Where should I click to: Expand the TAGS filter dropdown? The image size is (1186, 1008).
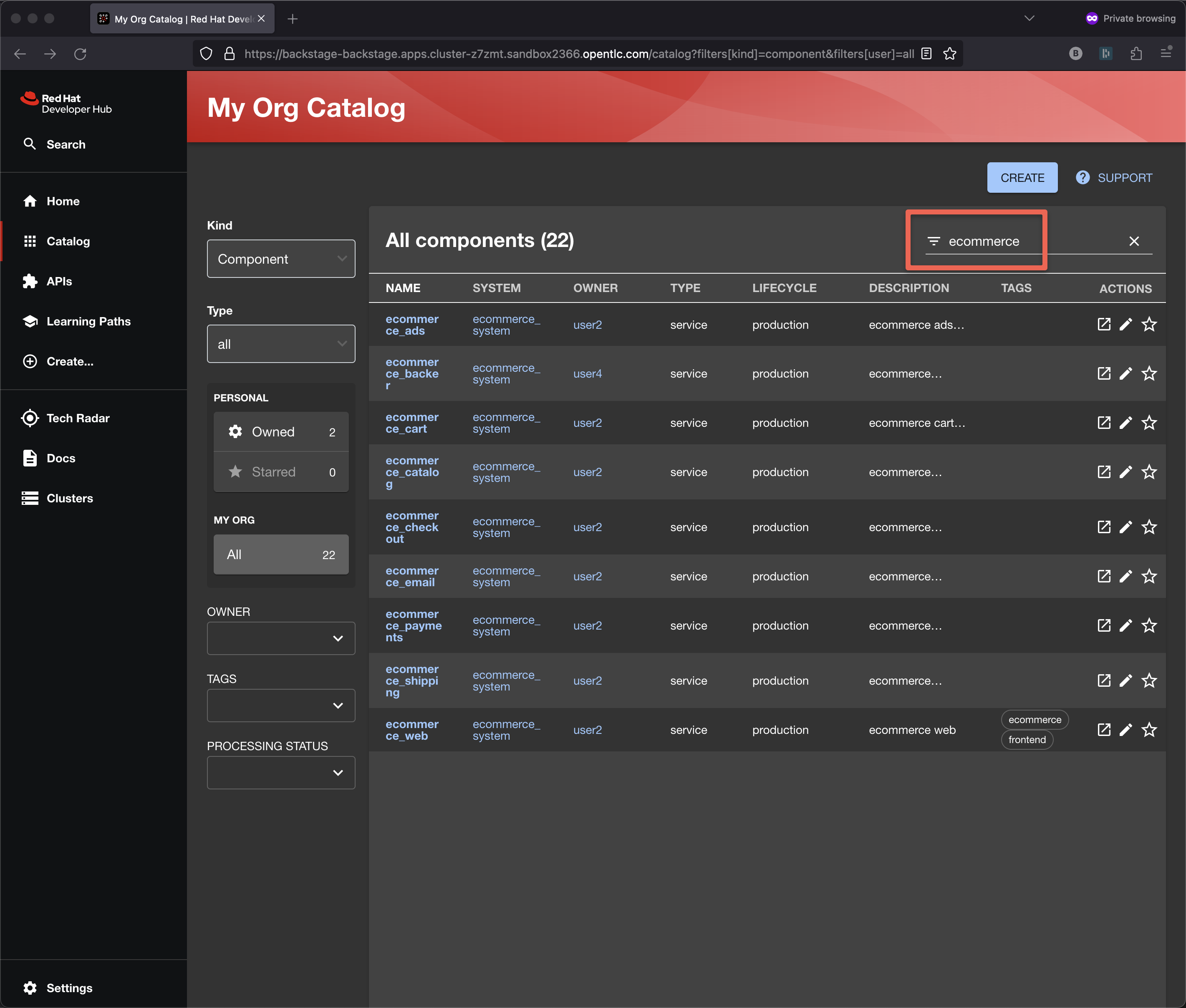(x=280, y=706)
